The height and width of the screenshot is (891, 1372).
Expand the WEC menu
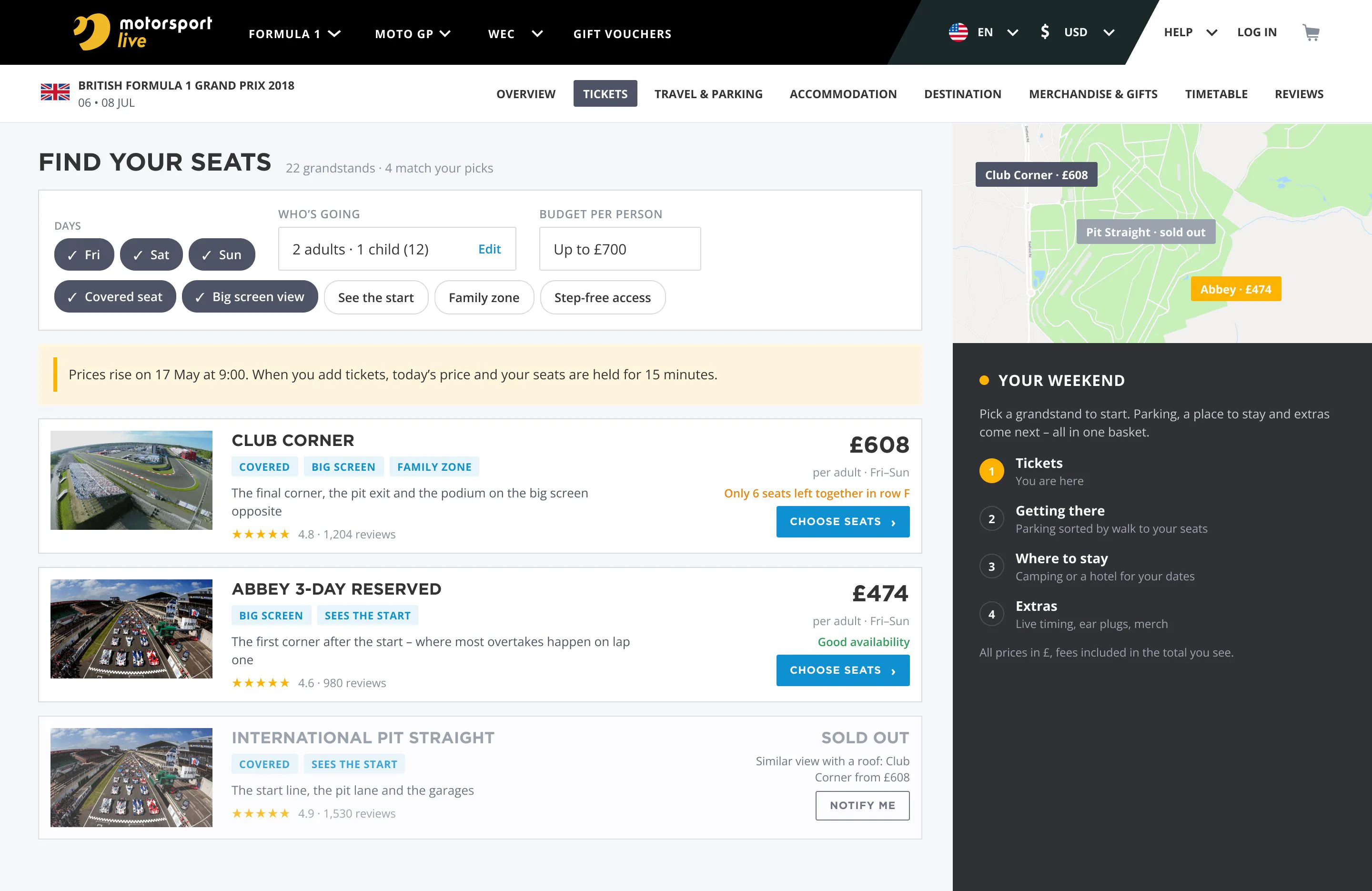pyautogui.click(x=515, y=33)
